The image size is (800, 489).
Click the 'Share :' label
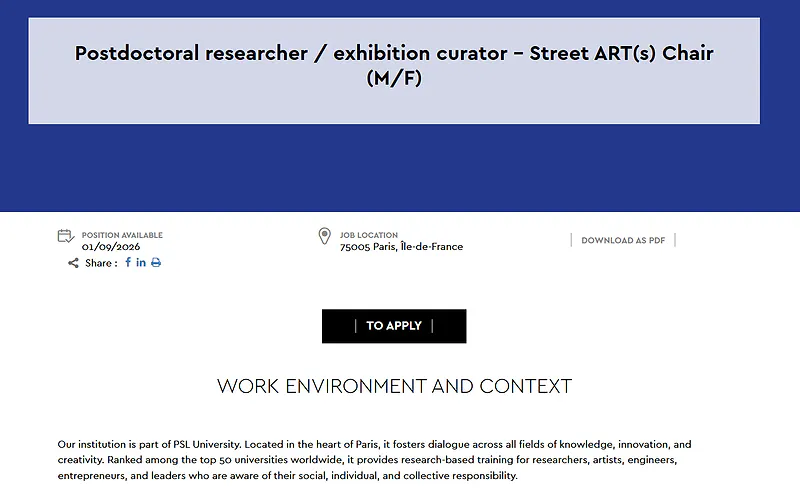tap(101, 263)
